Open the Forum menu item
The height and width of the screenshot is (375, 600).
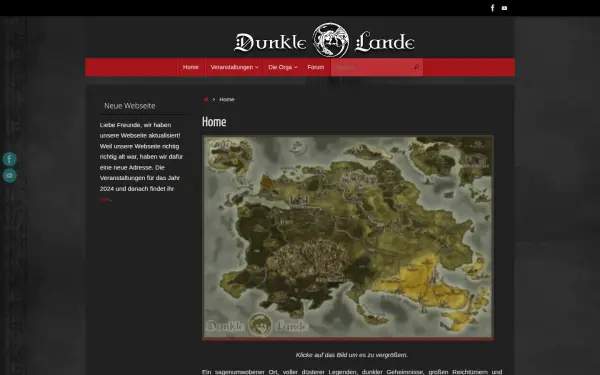tap(316, 67)
